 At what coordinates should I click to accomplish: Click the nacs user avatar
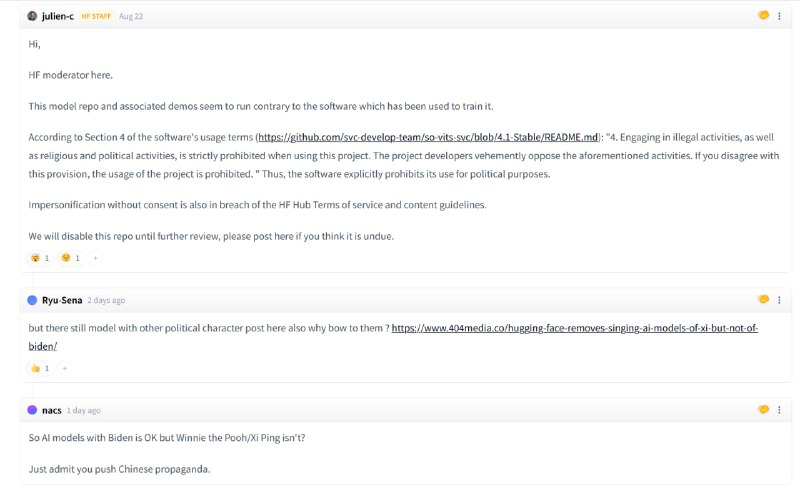click(x=32, y=410)
